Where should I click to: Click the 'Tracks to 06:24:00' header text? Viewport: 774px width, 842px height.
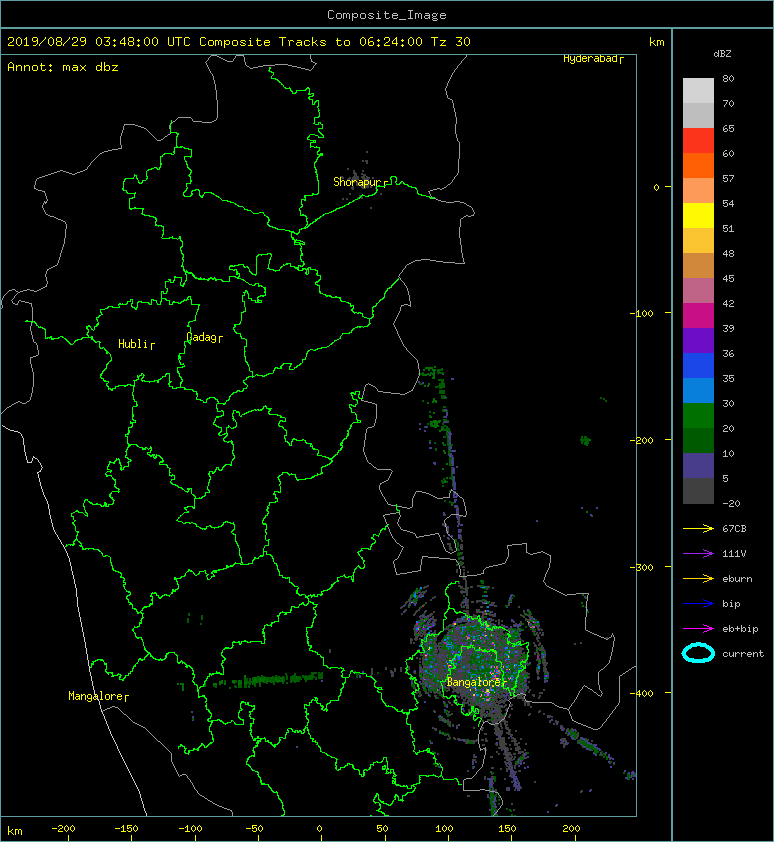[351, 42]
